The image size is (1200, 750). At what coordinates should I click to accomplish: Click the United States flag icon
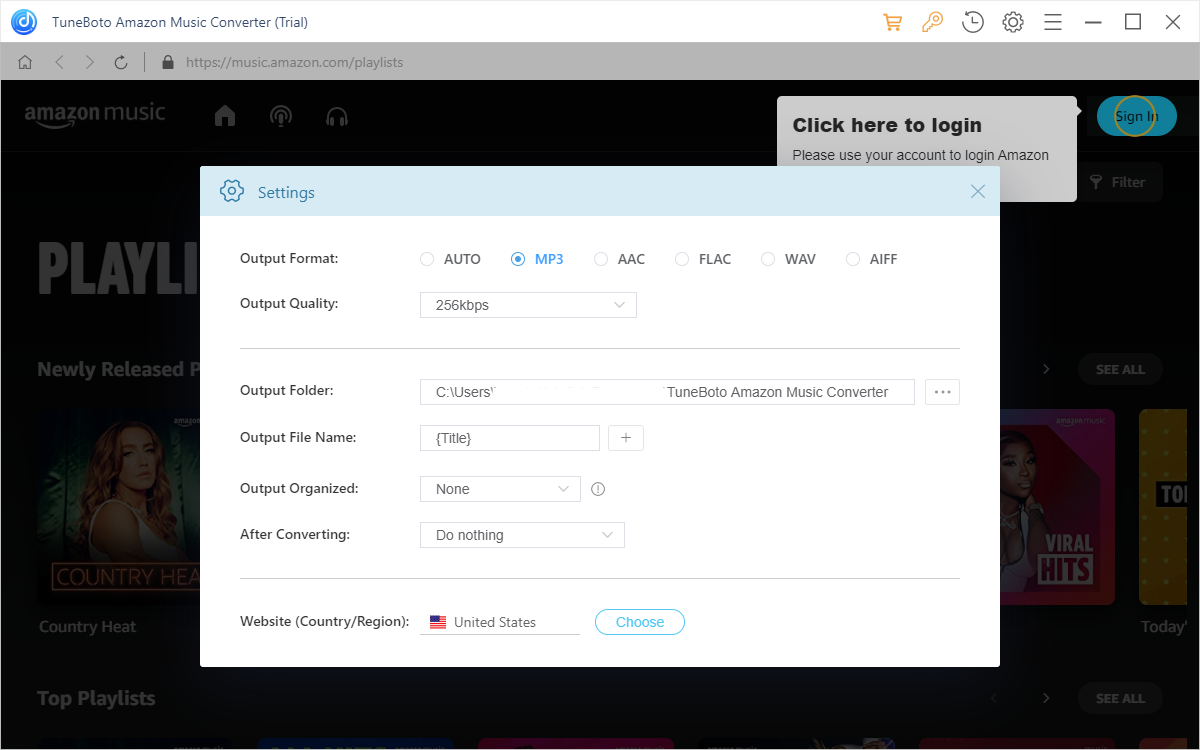438,622
